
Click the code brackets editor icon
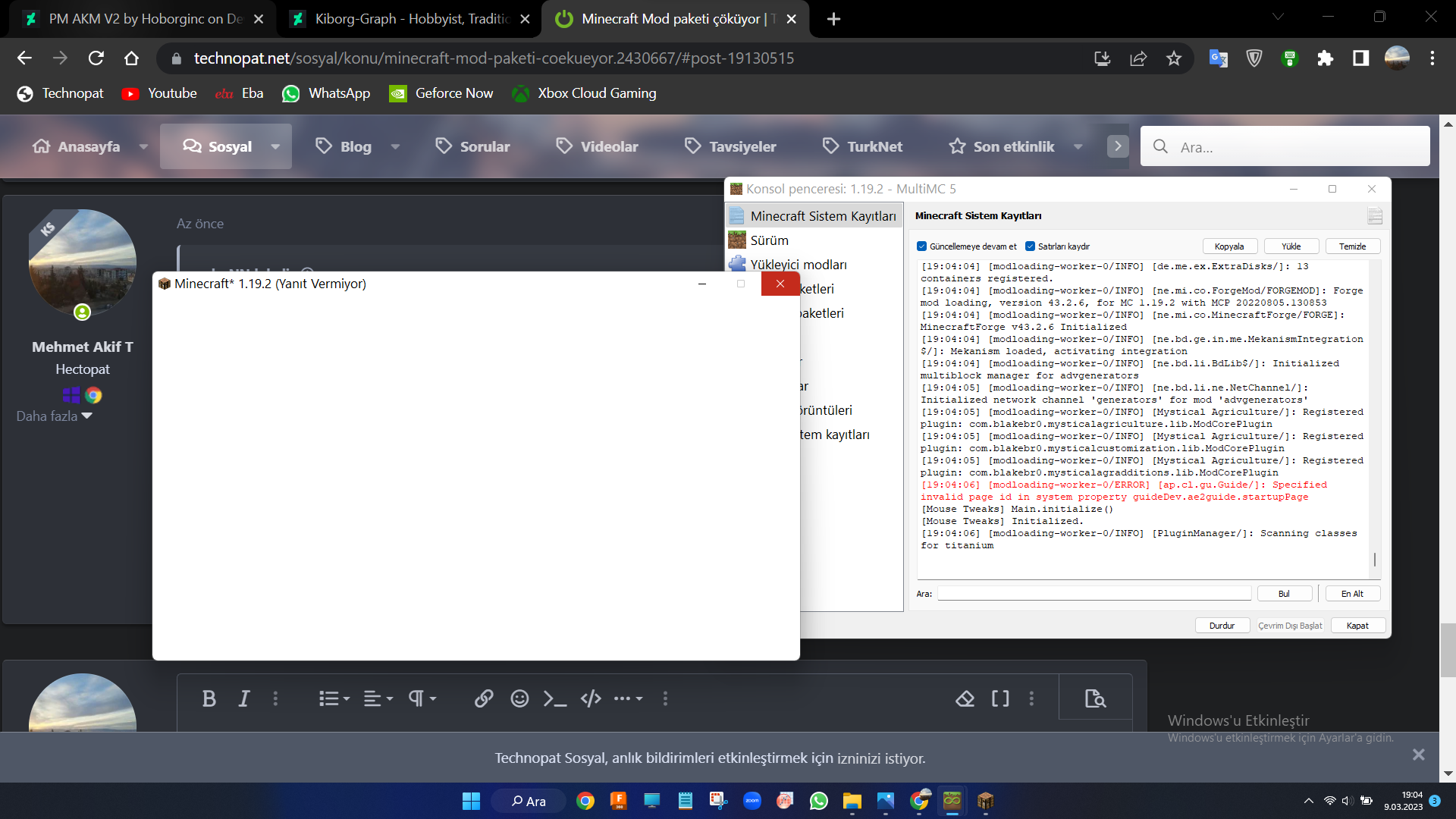pyautogui.click(x=591, y=698)
